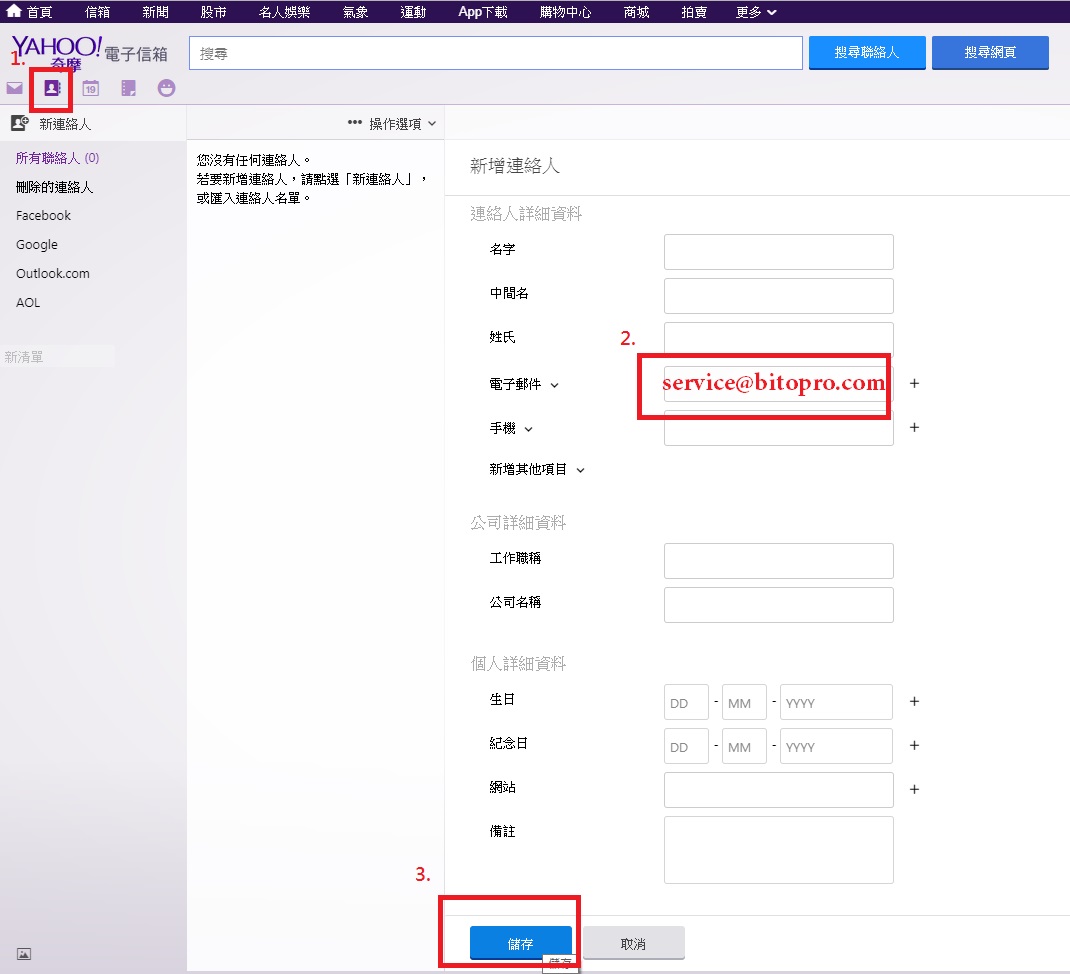Select 所有聯絡人 (0) list
This screenshot has width=1070, height=974.
(57, 158)
